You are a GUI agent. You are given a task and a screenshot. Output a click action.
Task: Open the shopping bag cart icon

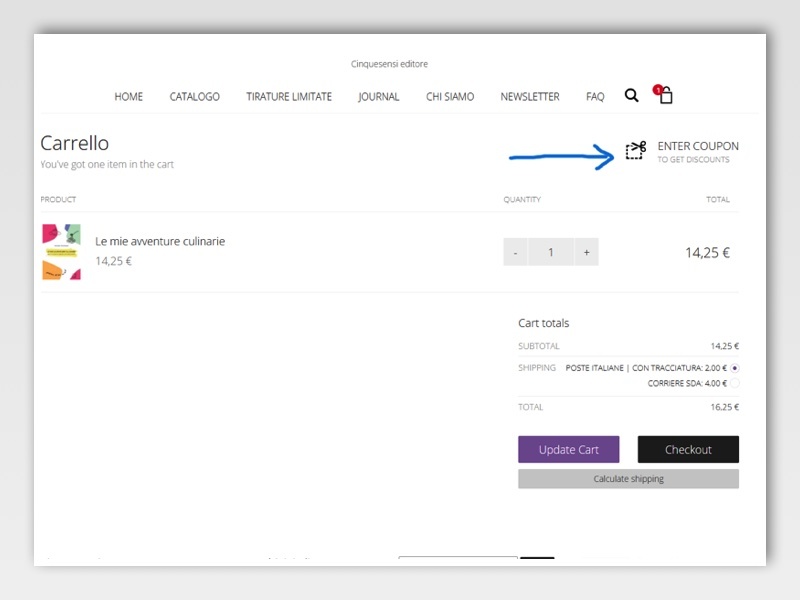[665, 96]
